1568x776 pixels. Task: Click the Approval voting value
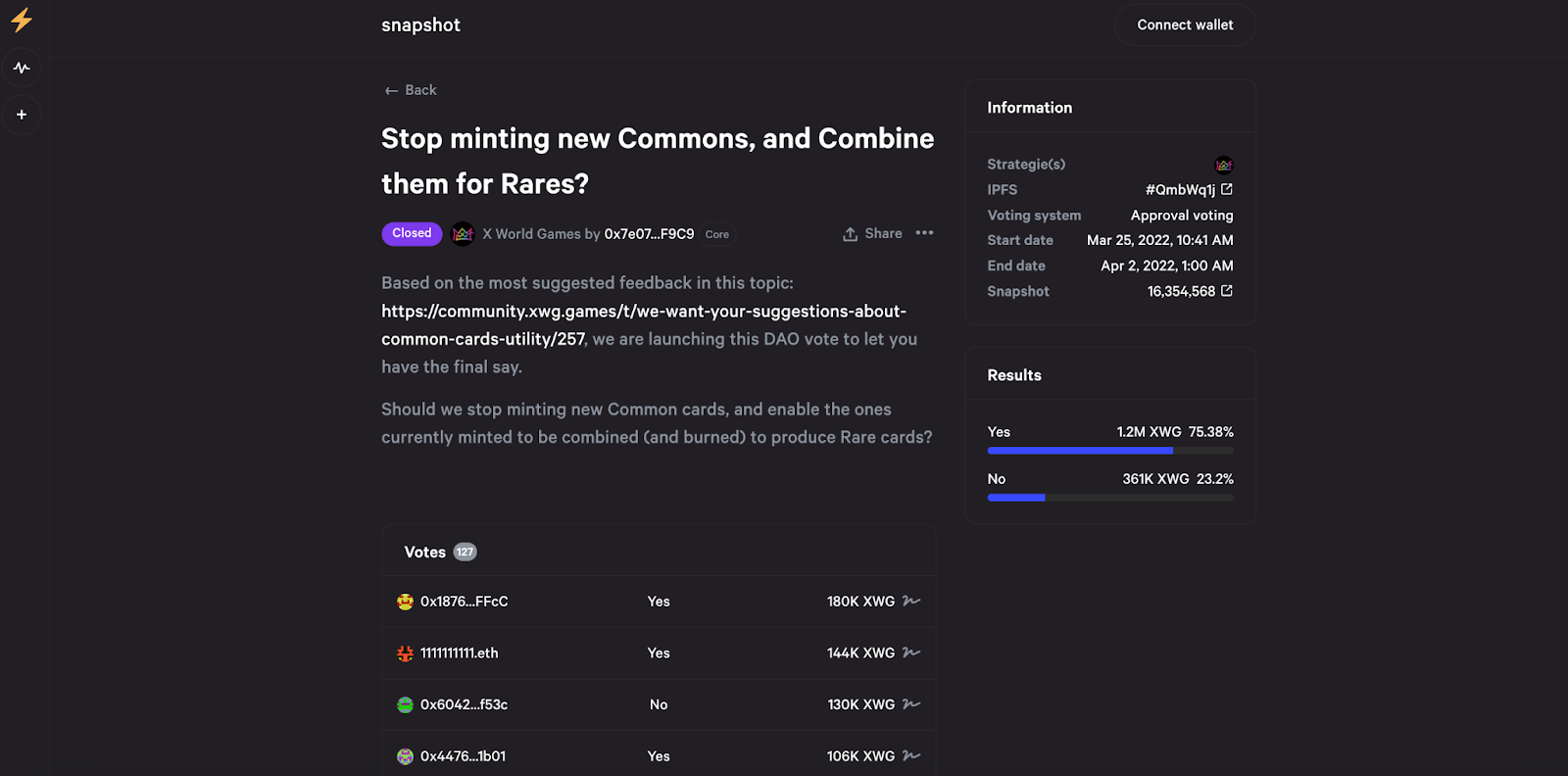(1182, 216)
